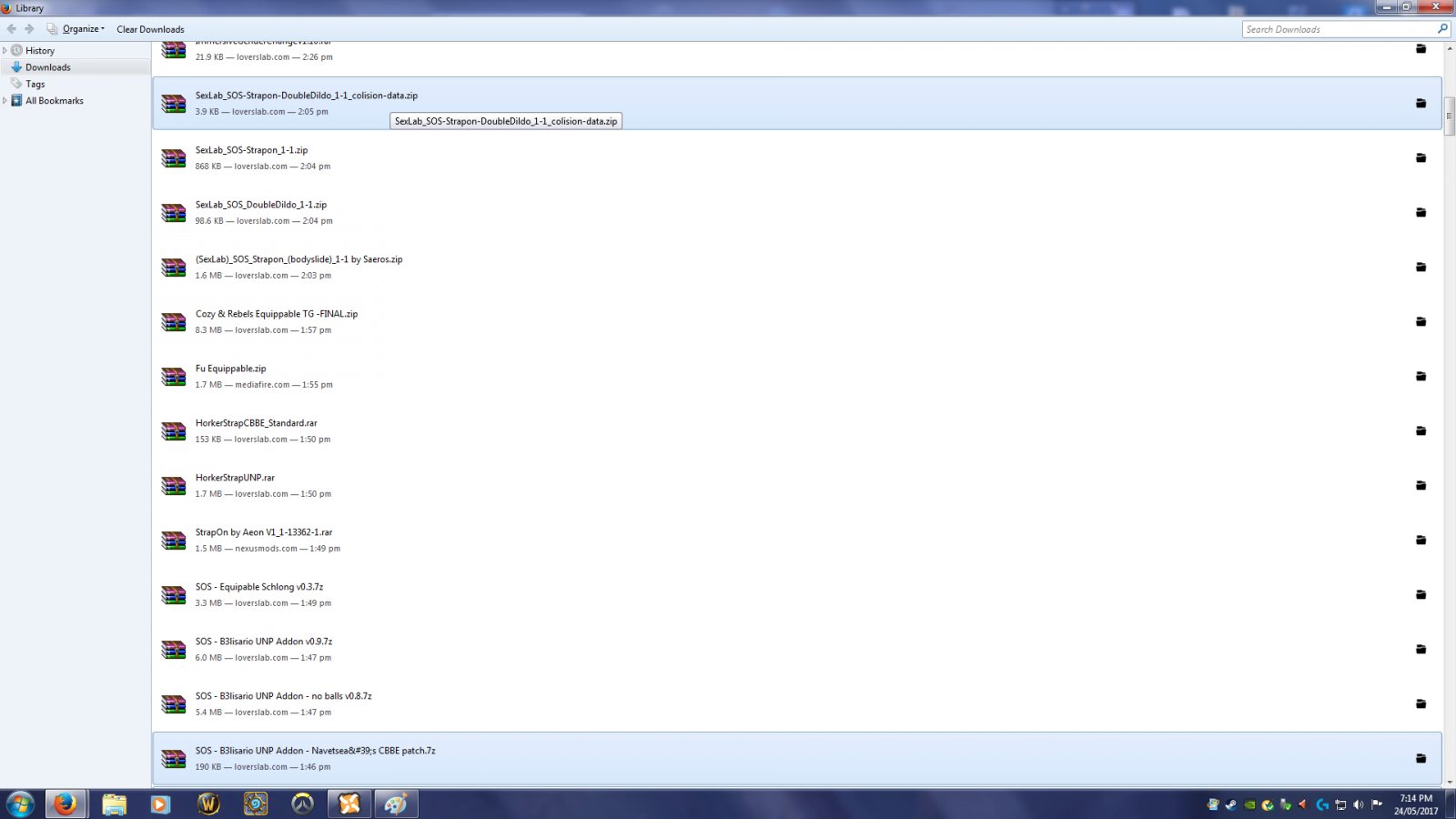Screen dimensions: 1456x819
Task: Open containing folder for B3lisario UNP Addon v0.9.7z
Action: pos(1421,649)
